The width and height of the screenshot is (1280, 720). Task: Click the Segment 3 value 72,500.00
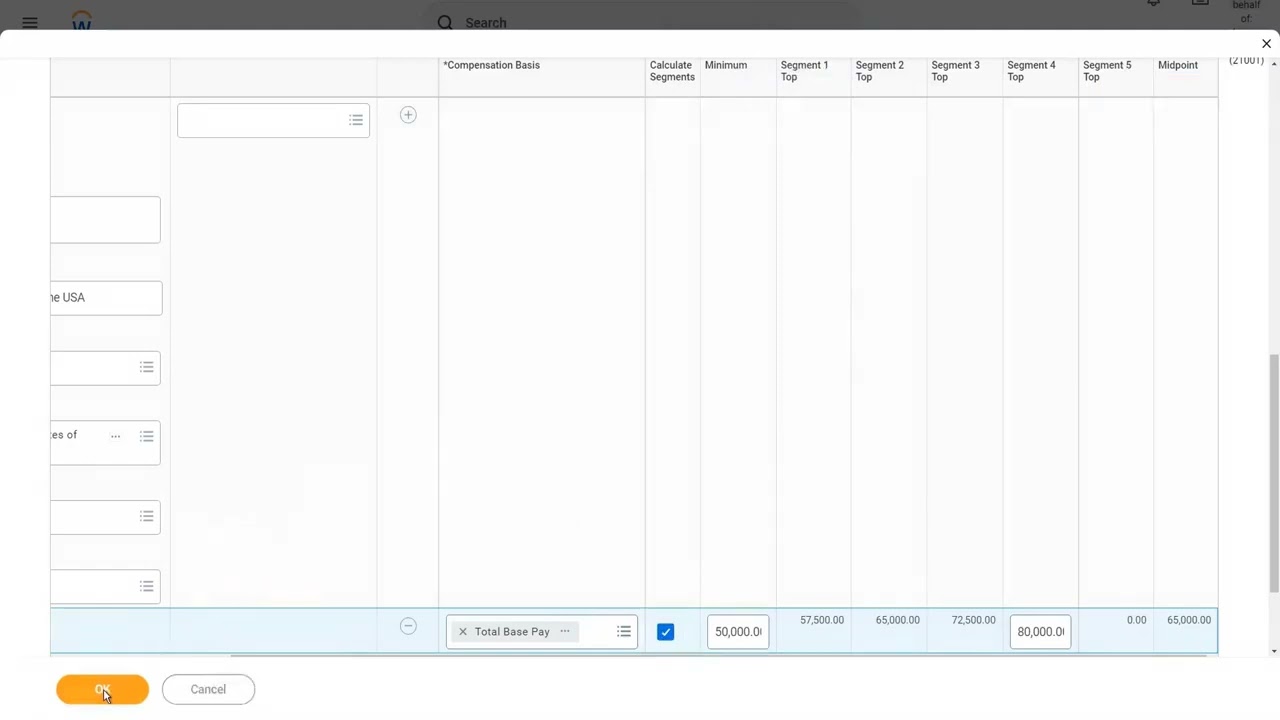[x=973, y=620]
